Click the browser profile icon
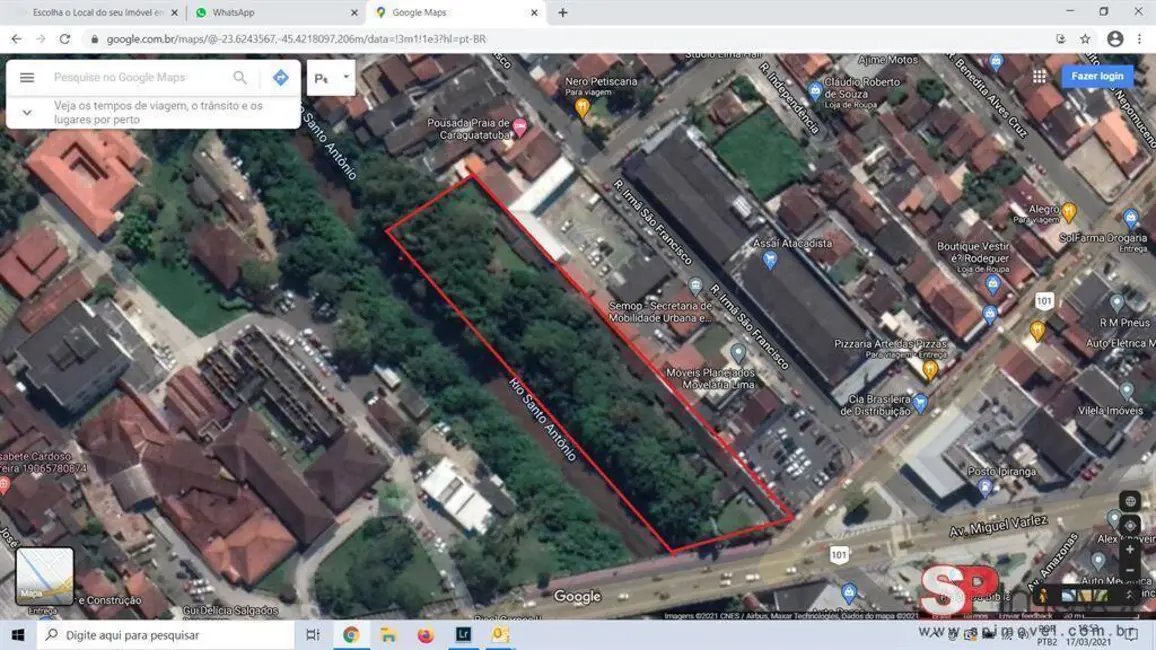 coord(1113,38)
